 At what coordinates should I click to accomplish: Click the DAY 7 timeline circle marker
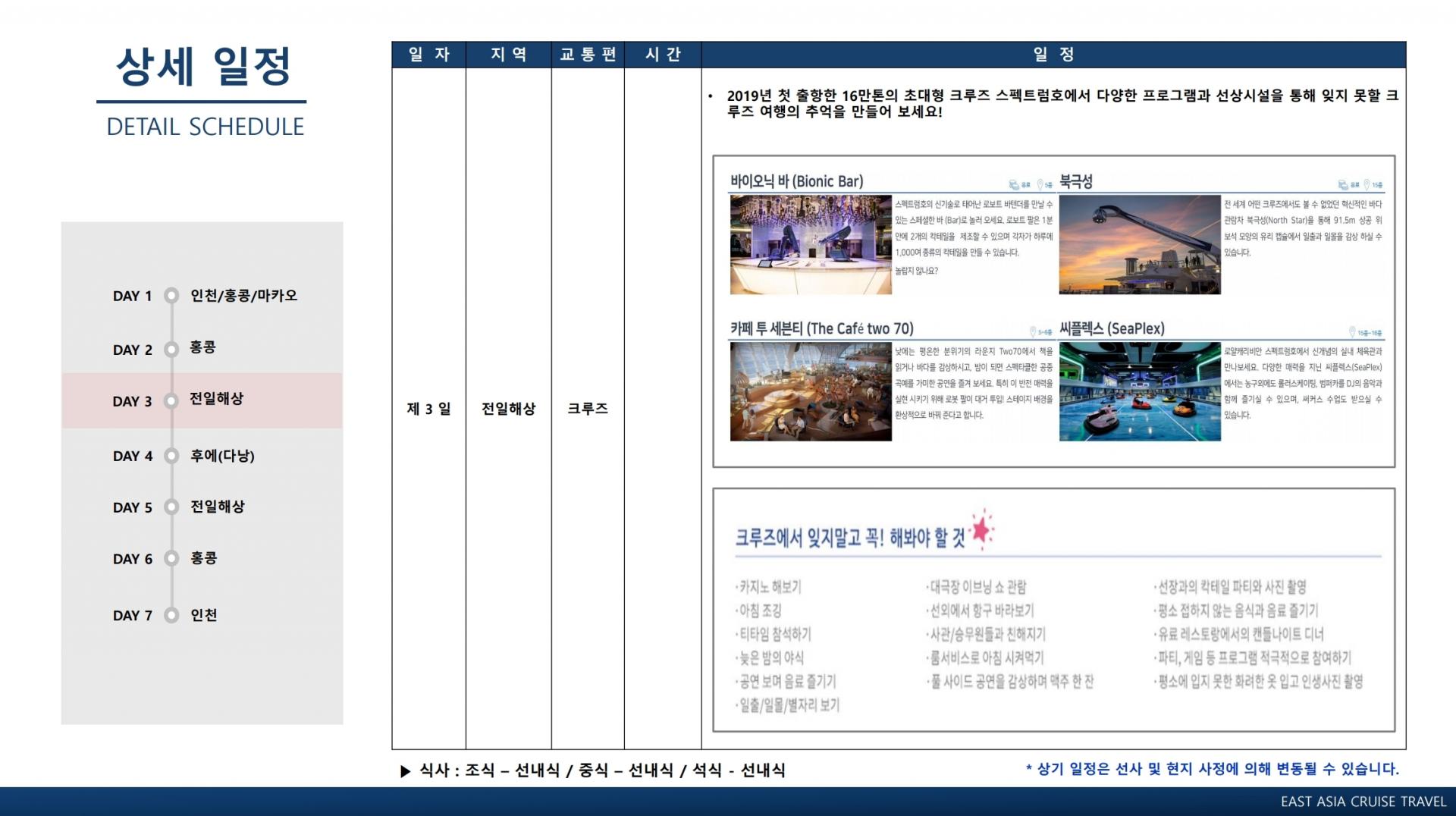pyautogui.click(x=171, y=615)
